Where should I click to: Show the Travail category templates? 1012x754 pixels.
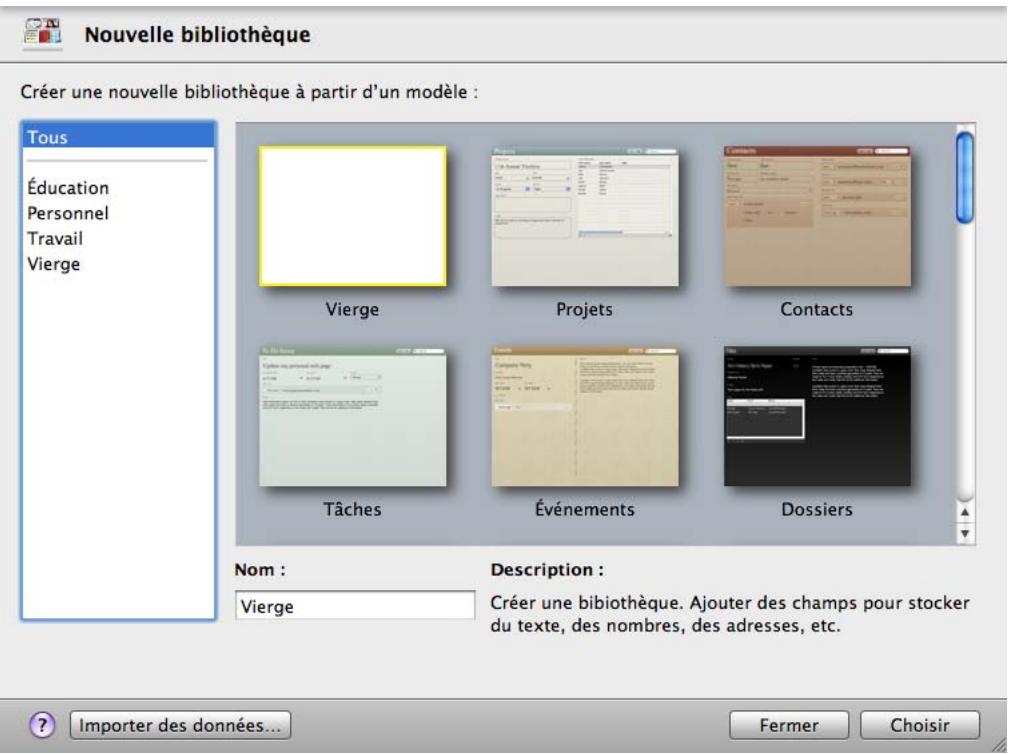click(x=55, y=238)
